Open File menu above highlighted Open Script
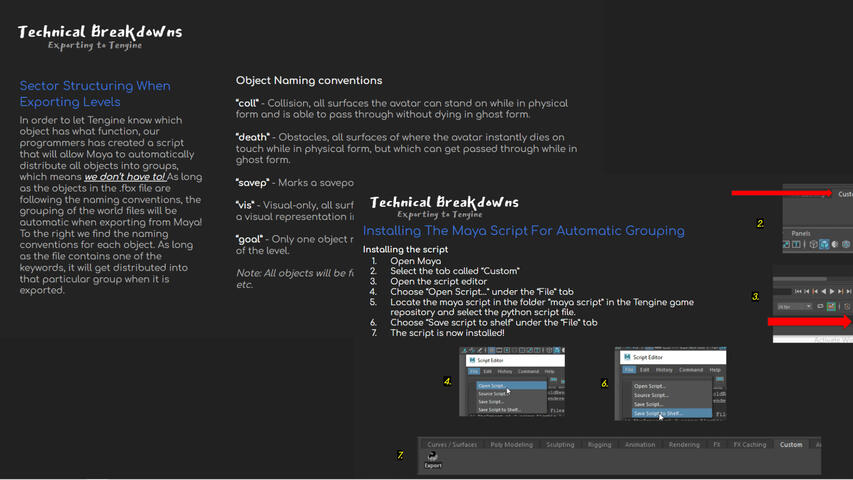The height and width of the screenshot is (480, 853). click(474, 371)
